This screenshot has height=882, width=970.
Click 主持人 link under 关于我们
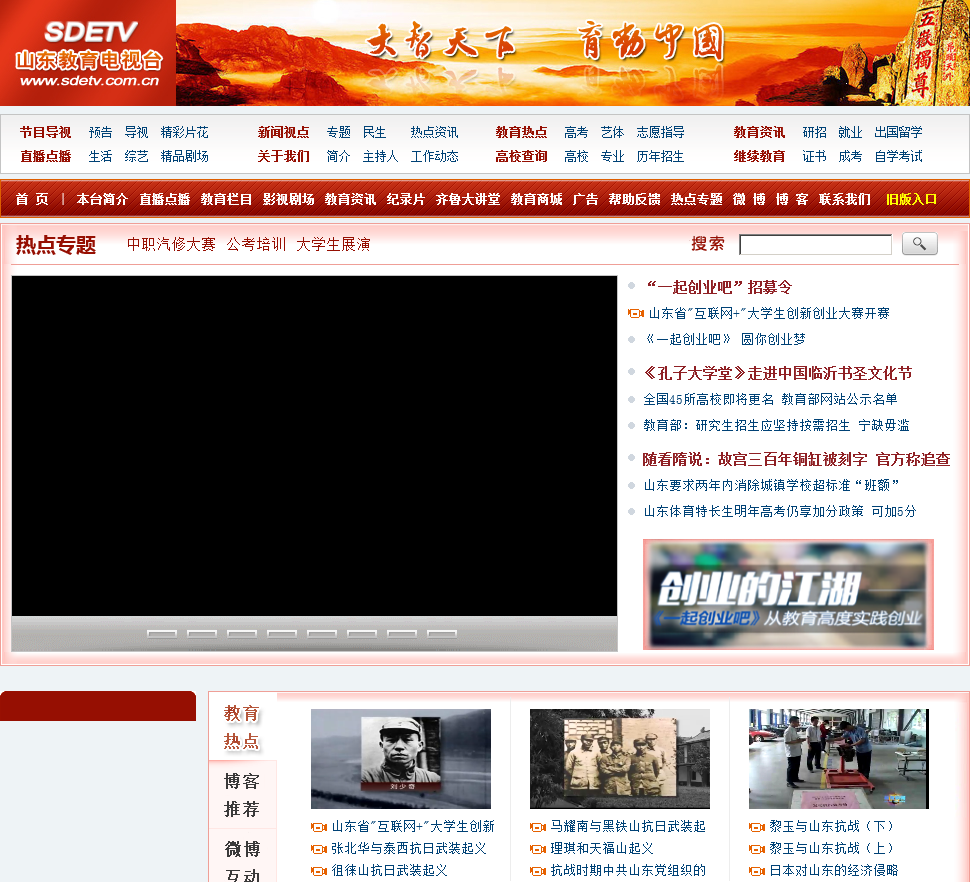point(380,156)
